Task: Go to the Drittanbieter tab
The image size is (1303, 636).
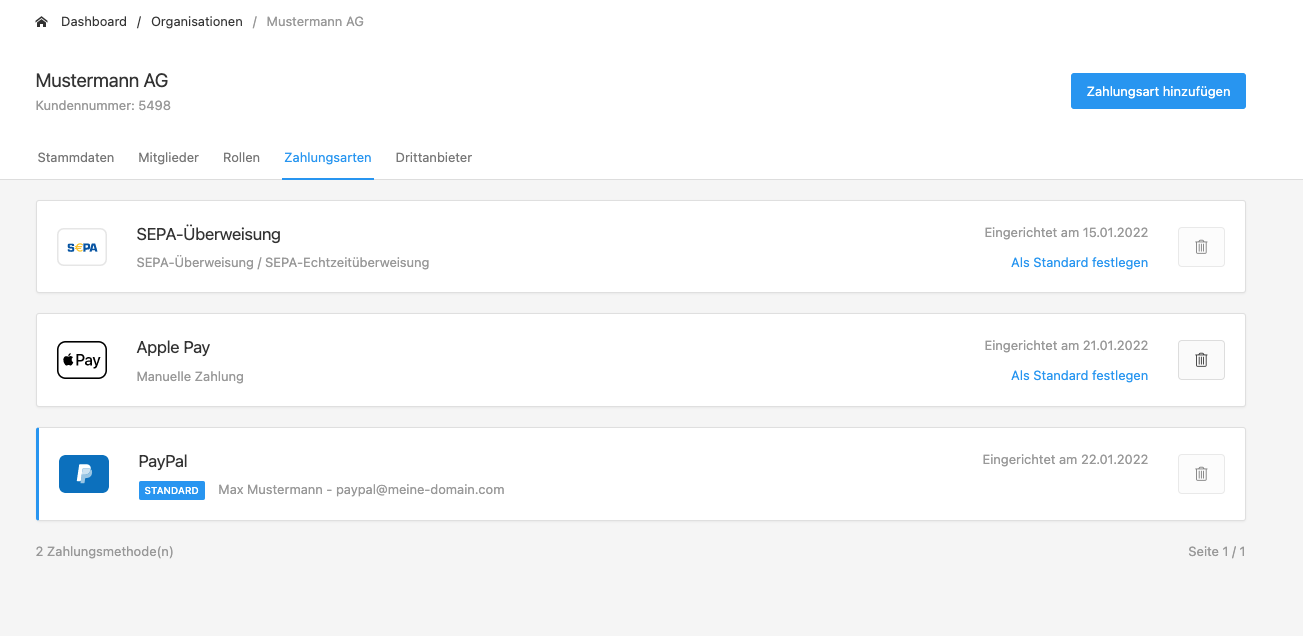Action: [x=434, y=158]
